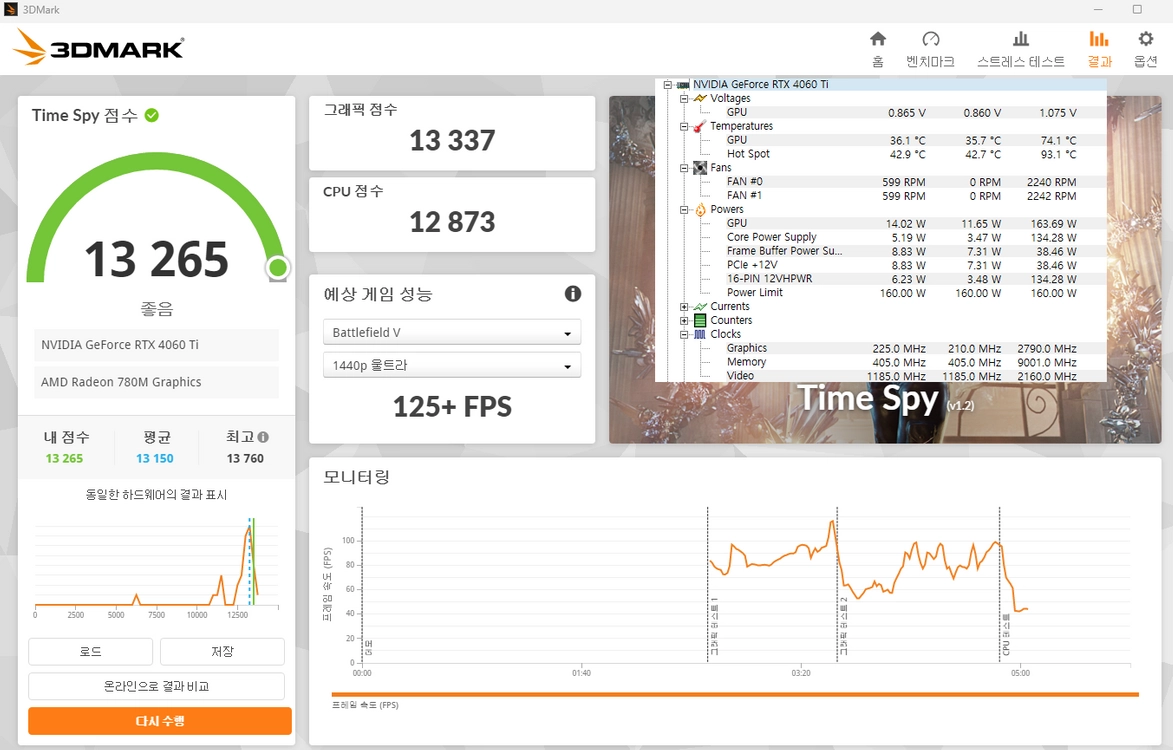Click the Powers flame icon

click(x=700, y=209)
